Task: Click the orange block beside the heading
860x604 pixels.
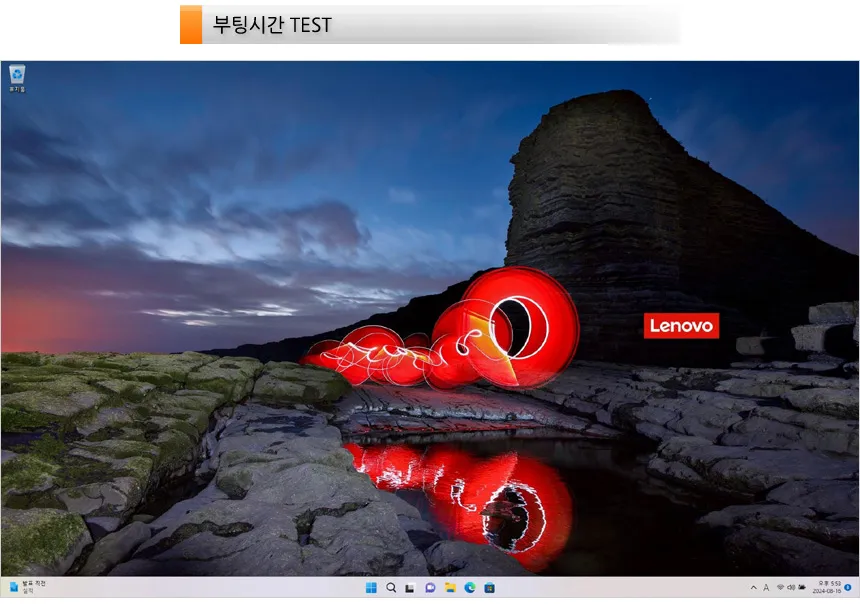Action: click(190, 25)
